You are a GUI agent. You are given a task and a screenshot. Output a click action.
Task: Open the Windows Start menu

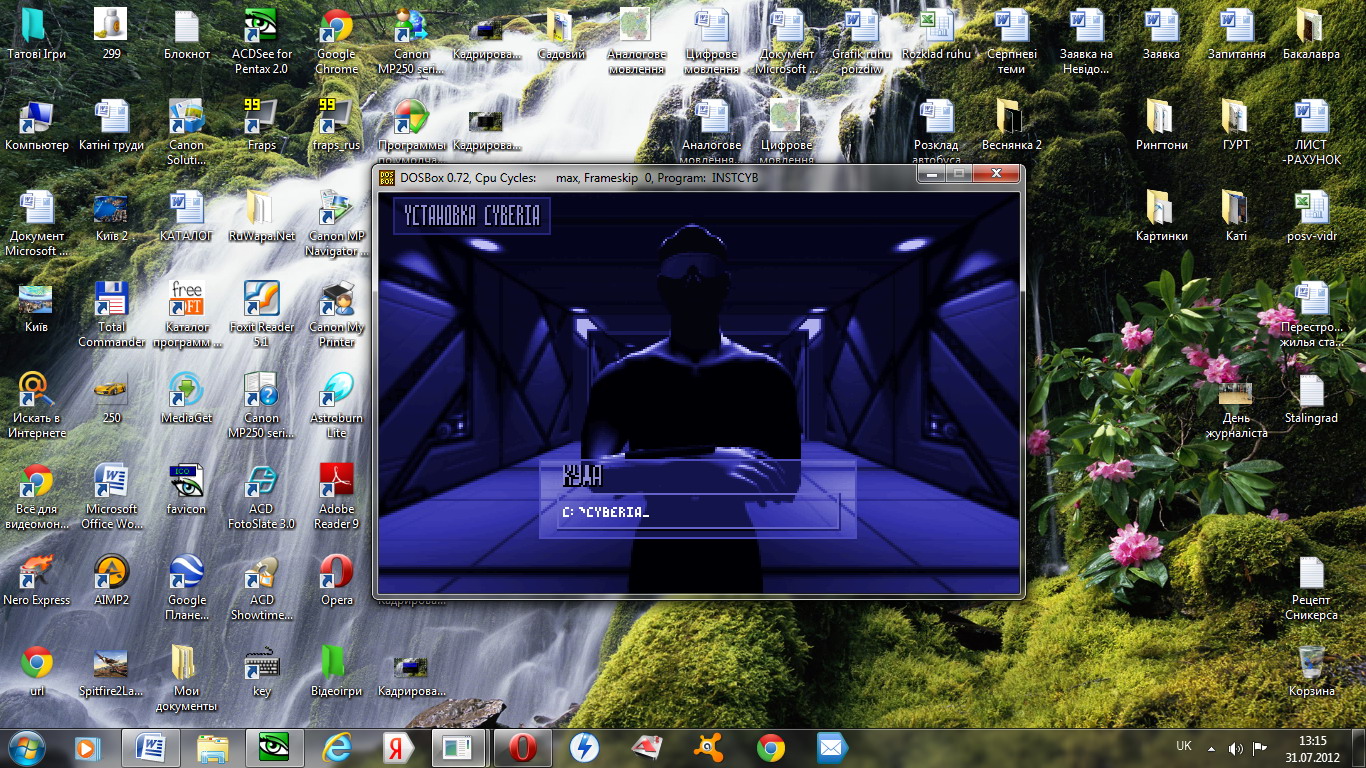coord(27,747)
